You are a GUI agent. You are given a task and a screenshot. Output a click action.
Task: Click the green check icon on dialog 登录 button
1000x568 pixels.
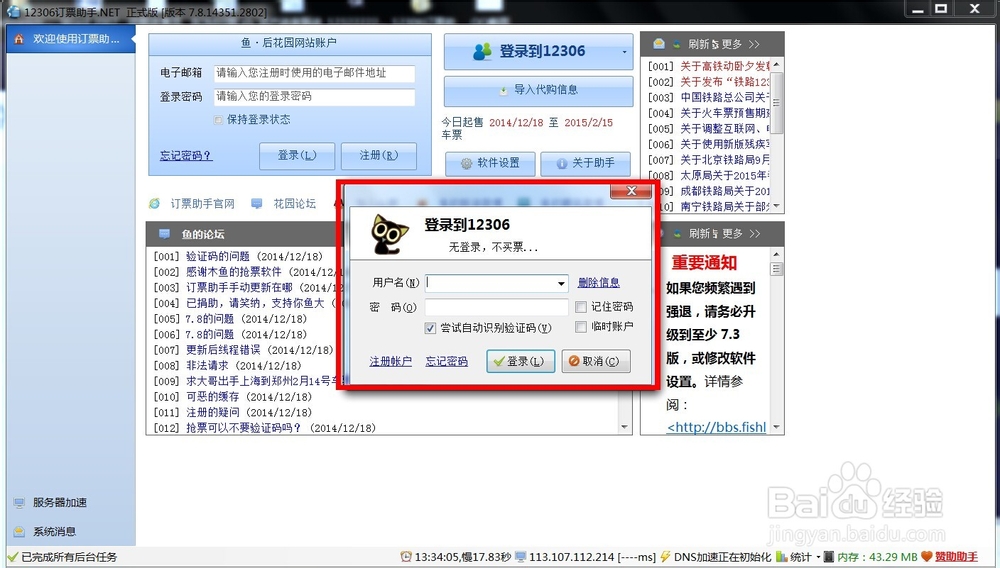(x=499, y=361)
